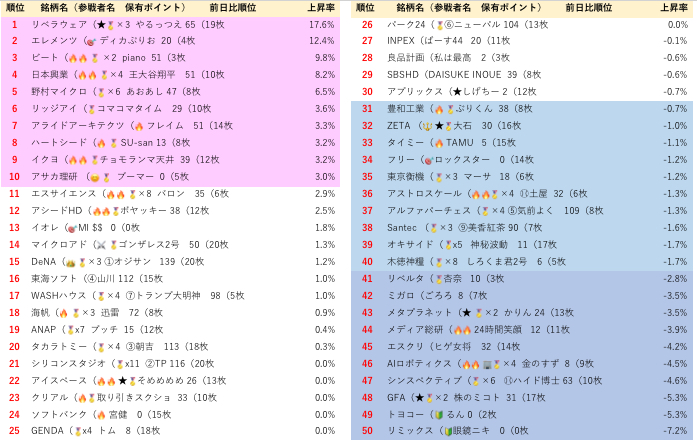Select the rank 40 木徳神糧 row
Viewport: 697px width, 441px height.
click(522, 261)
